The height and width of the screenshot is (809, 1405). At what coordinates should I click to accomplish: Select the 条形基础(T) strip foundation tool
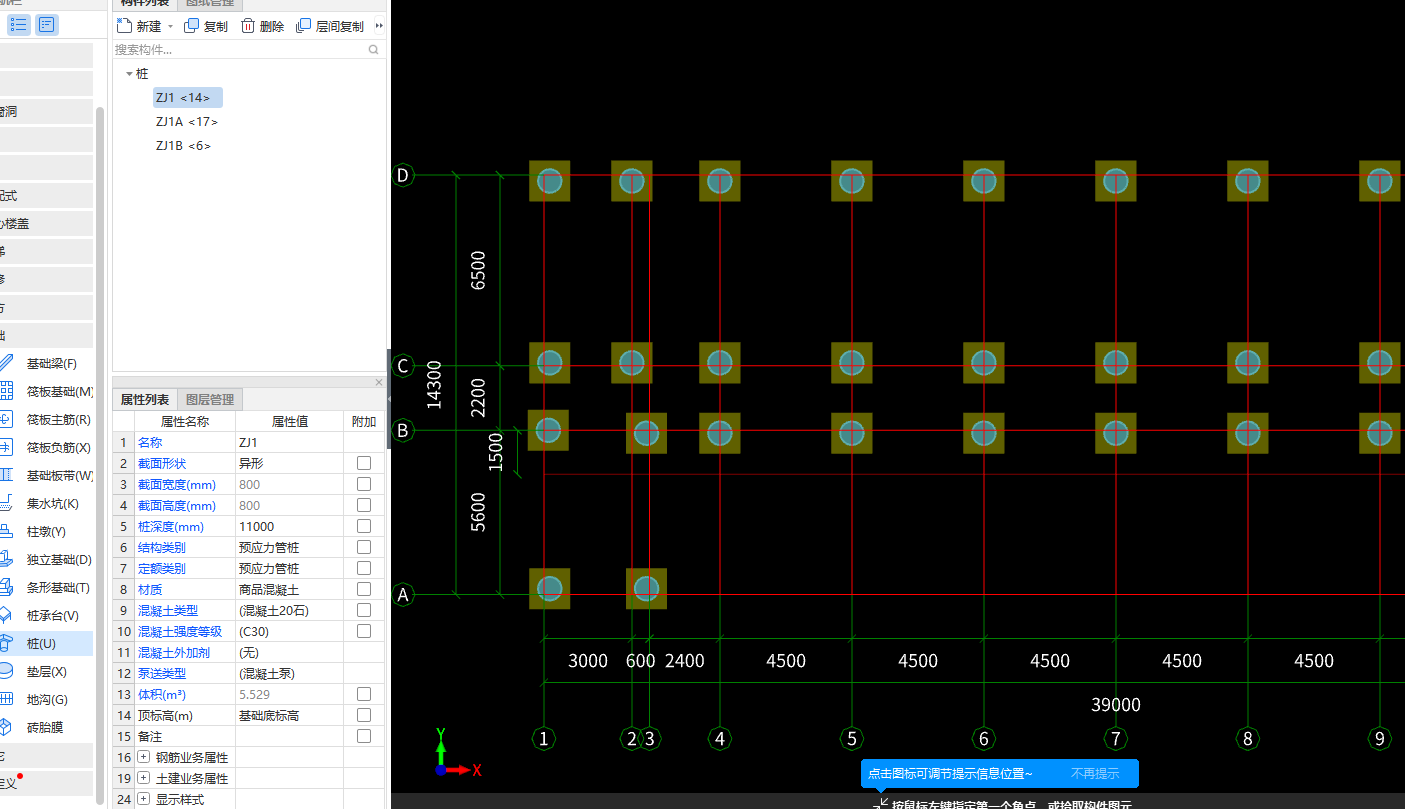[47, 587]
